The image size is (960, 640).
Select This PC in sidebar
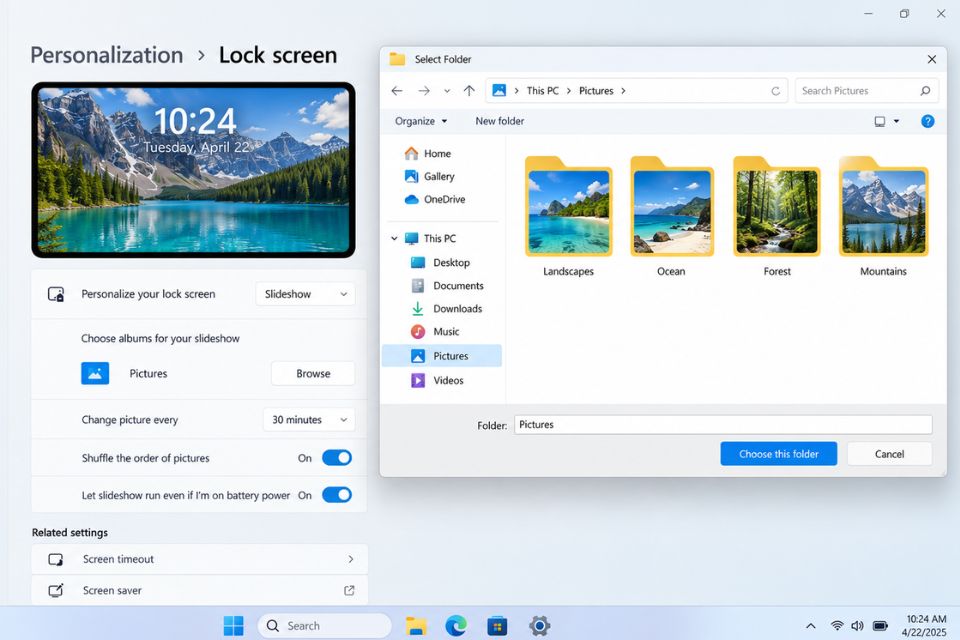430,238
